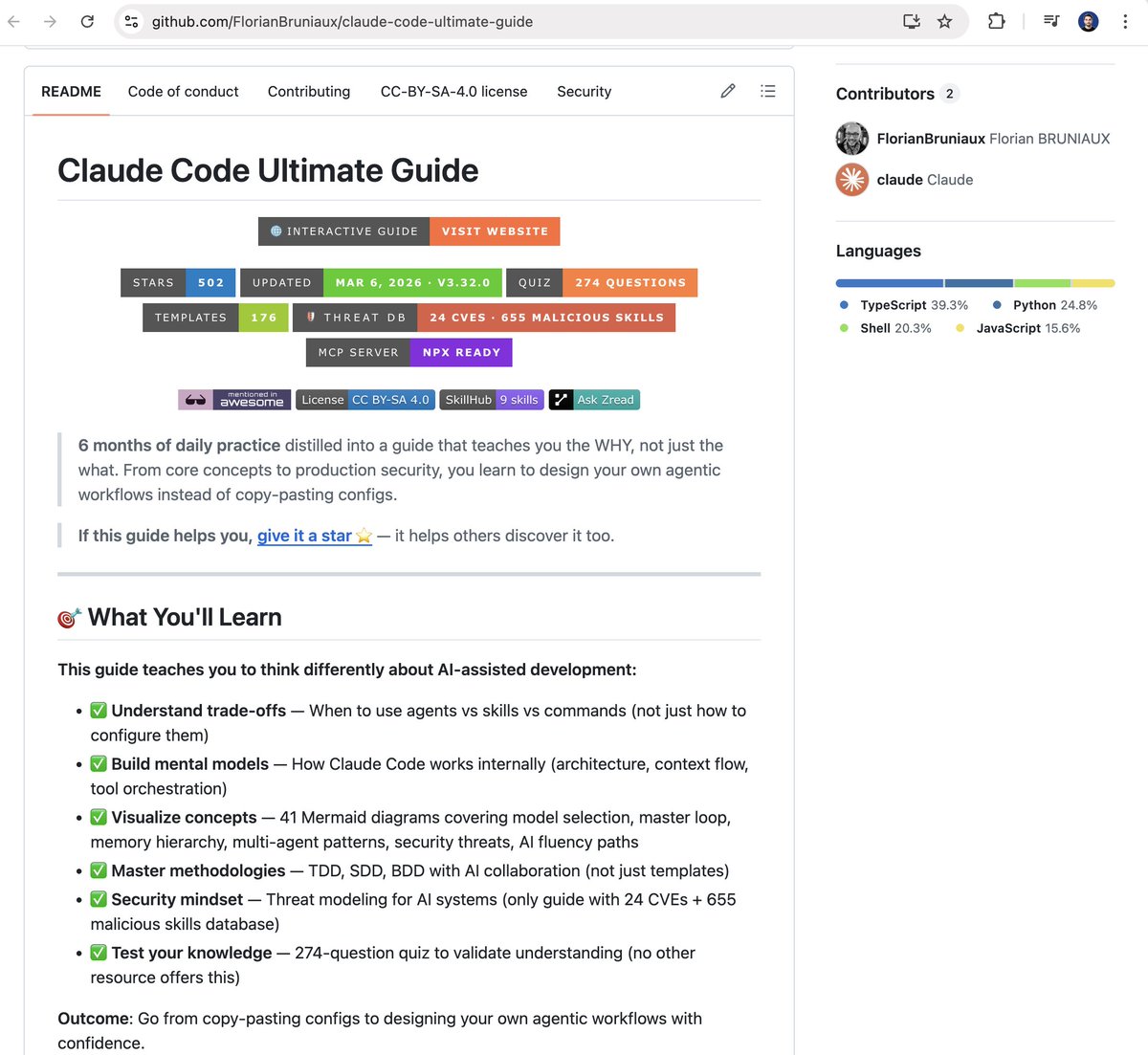Click the Master methodologies bullet text

click(x=409, y=871)
